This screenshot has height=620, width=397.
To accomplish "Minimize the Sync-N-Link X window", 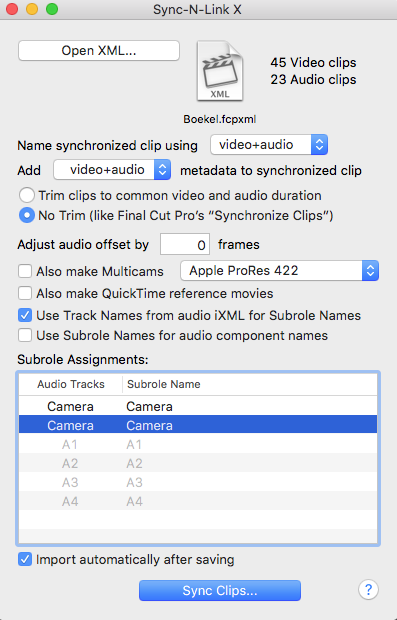I will (32, 9).
